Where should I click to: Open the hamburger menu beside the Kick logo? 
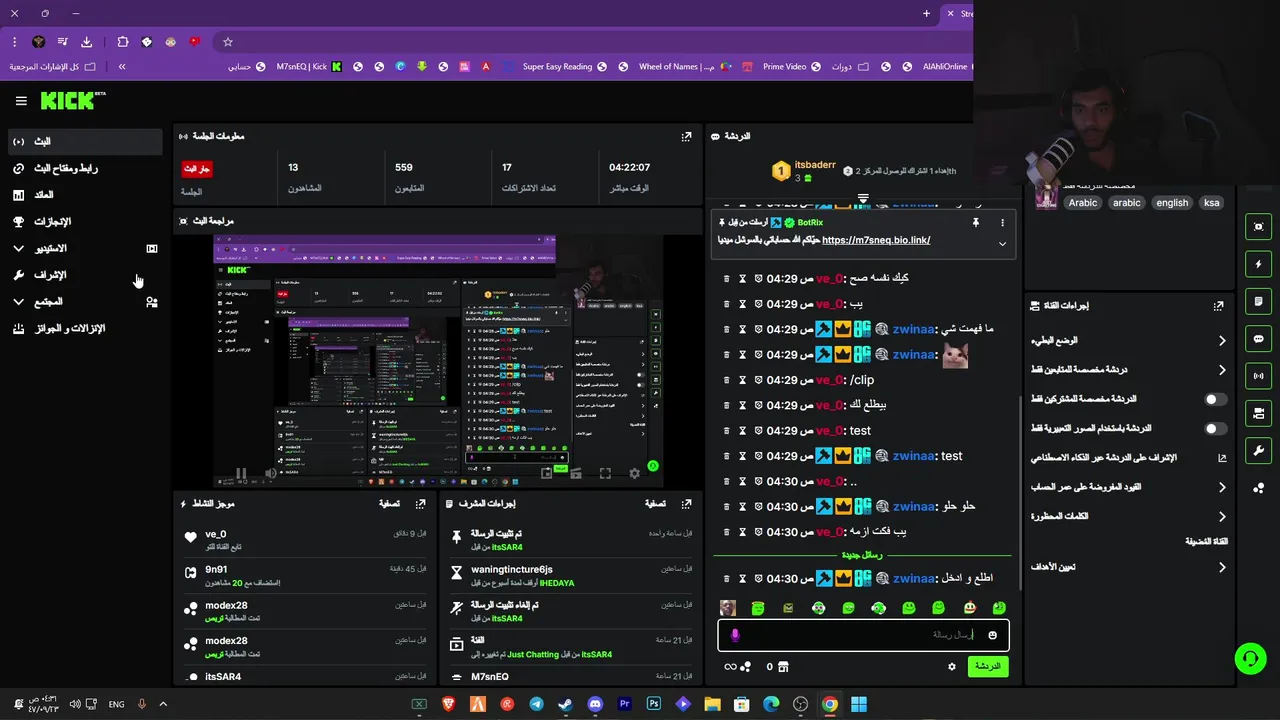(21, 101)
